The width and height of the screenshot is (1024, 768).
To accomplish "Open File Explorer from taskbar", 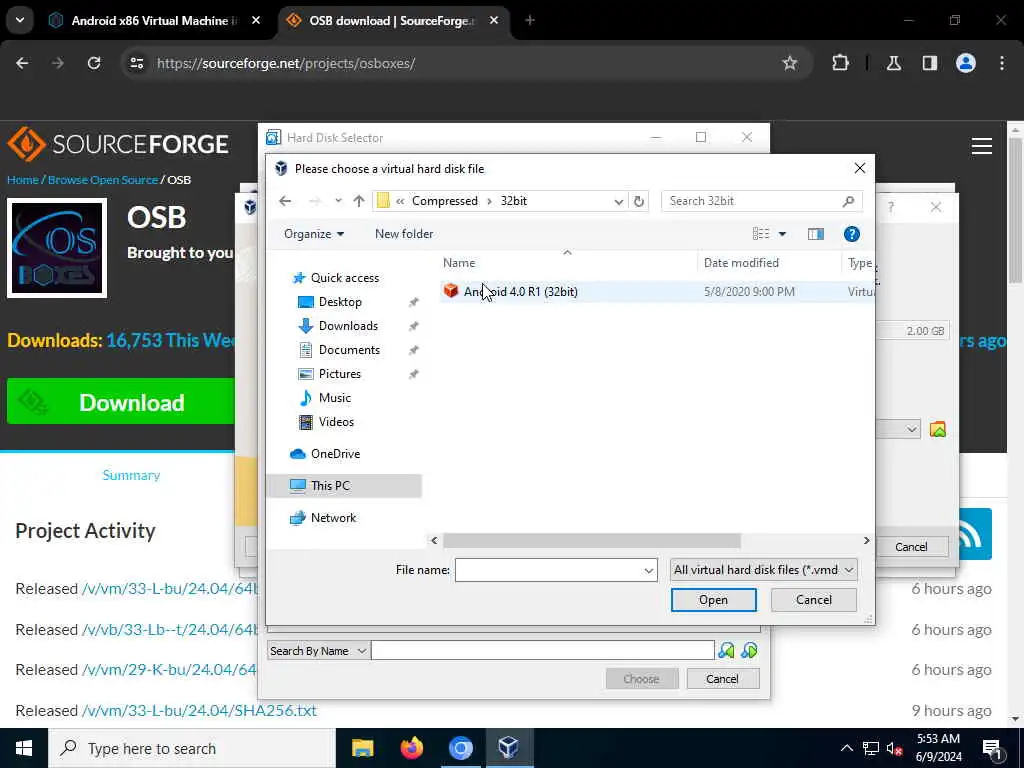I will (x=362, y=748).
